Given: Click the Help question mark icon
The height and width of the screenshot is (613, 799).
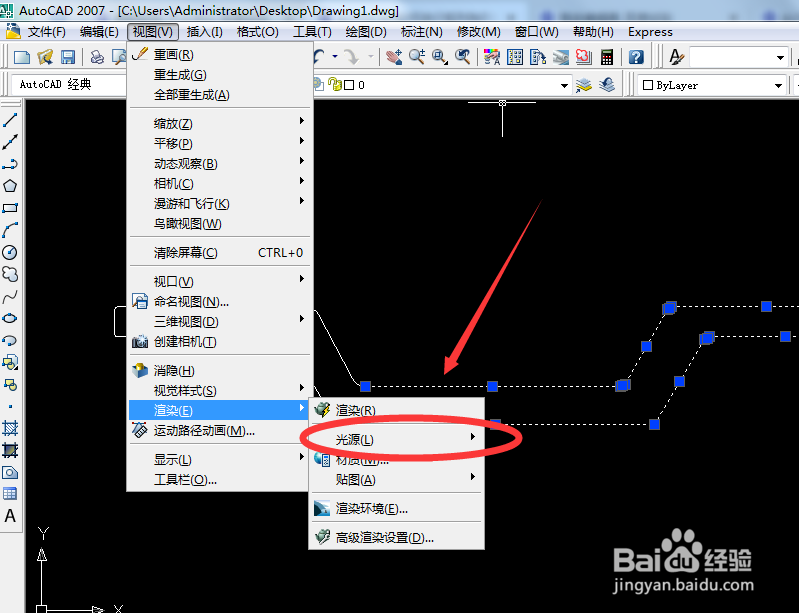Looking at the screenshot, I should click(x=636, y=57).
